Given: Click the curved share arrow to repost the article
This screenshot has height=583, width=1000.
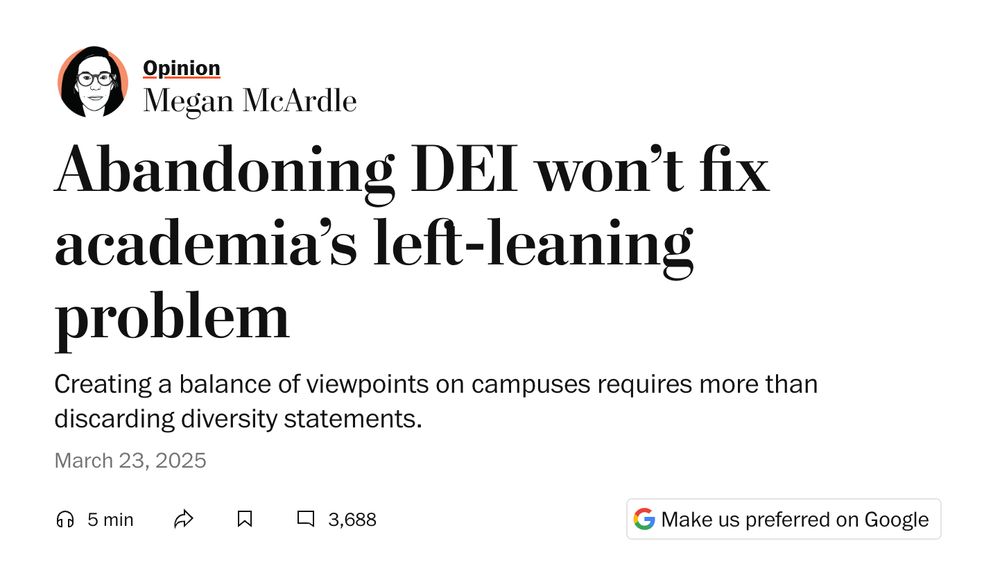Looking at the screenshot, I should pyautogui.click(x=183, y=519).
